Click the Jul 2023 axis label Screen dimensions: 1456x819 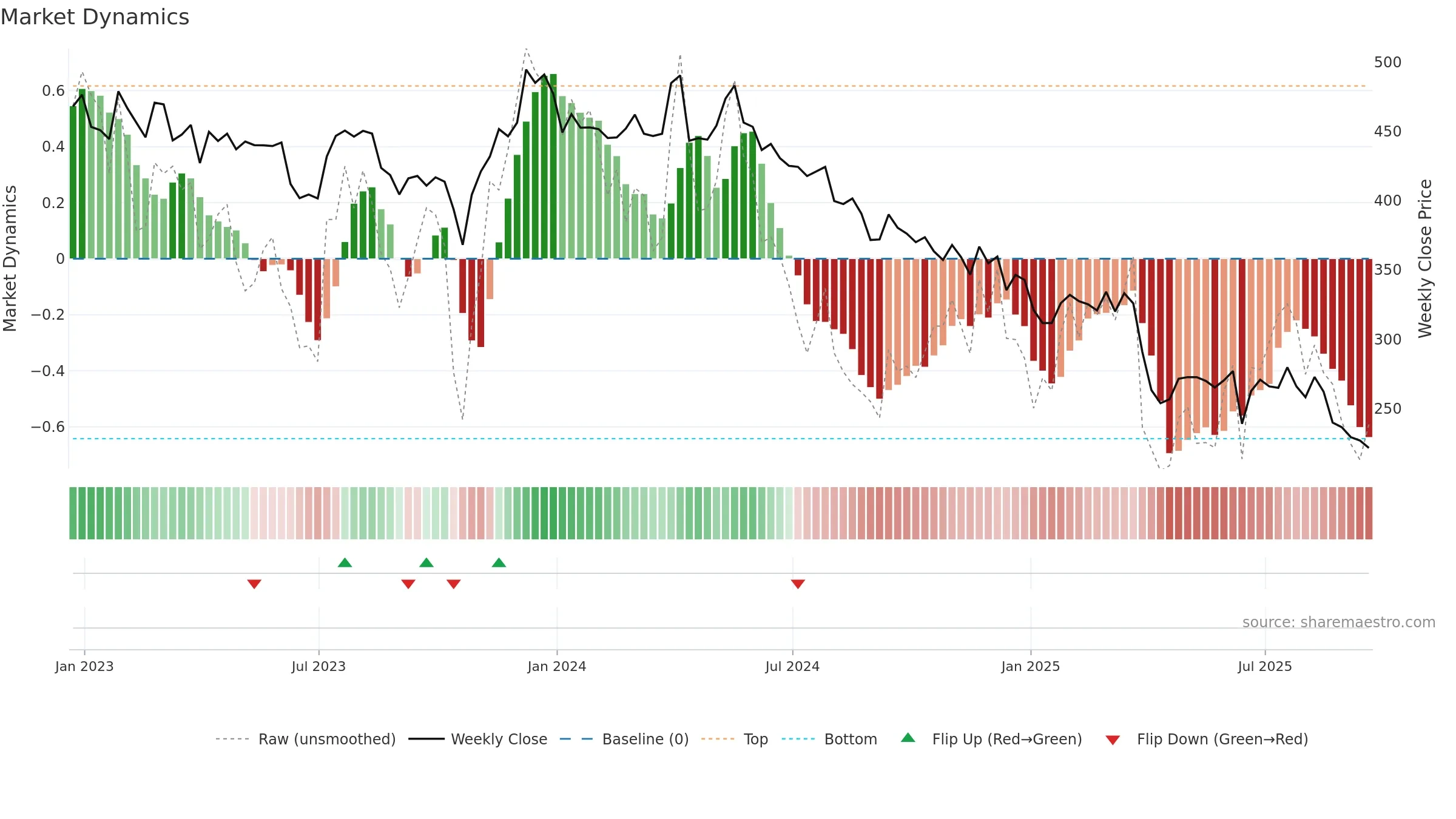tap(318, 666)
